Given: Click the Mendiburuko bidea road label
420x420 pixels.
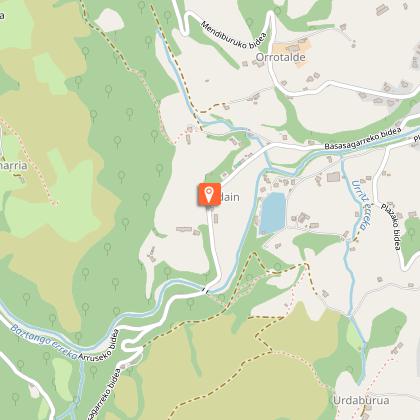Looking at the screenshot, I should [234, 36].
